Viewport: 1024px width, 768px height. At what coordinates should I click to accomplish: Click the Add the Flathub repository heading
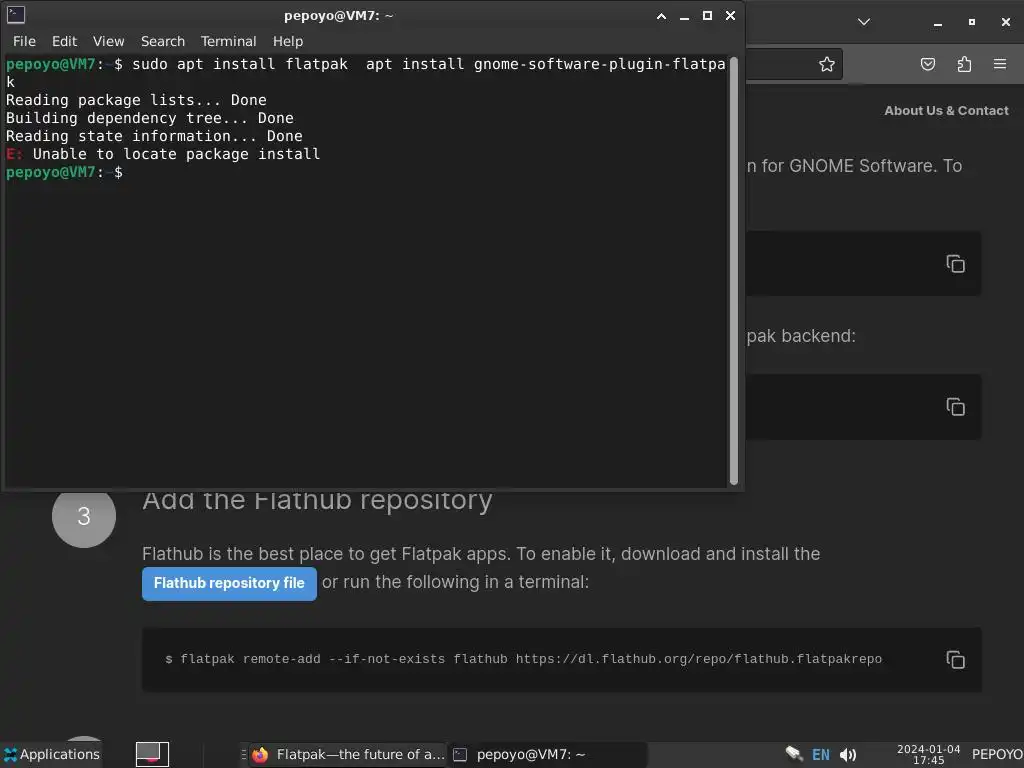[x=317, y=501]
